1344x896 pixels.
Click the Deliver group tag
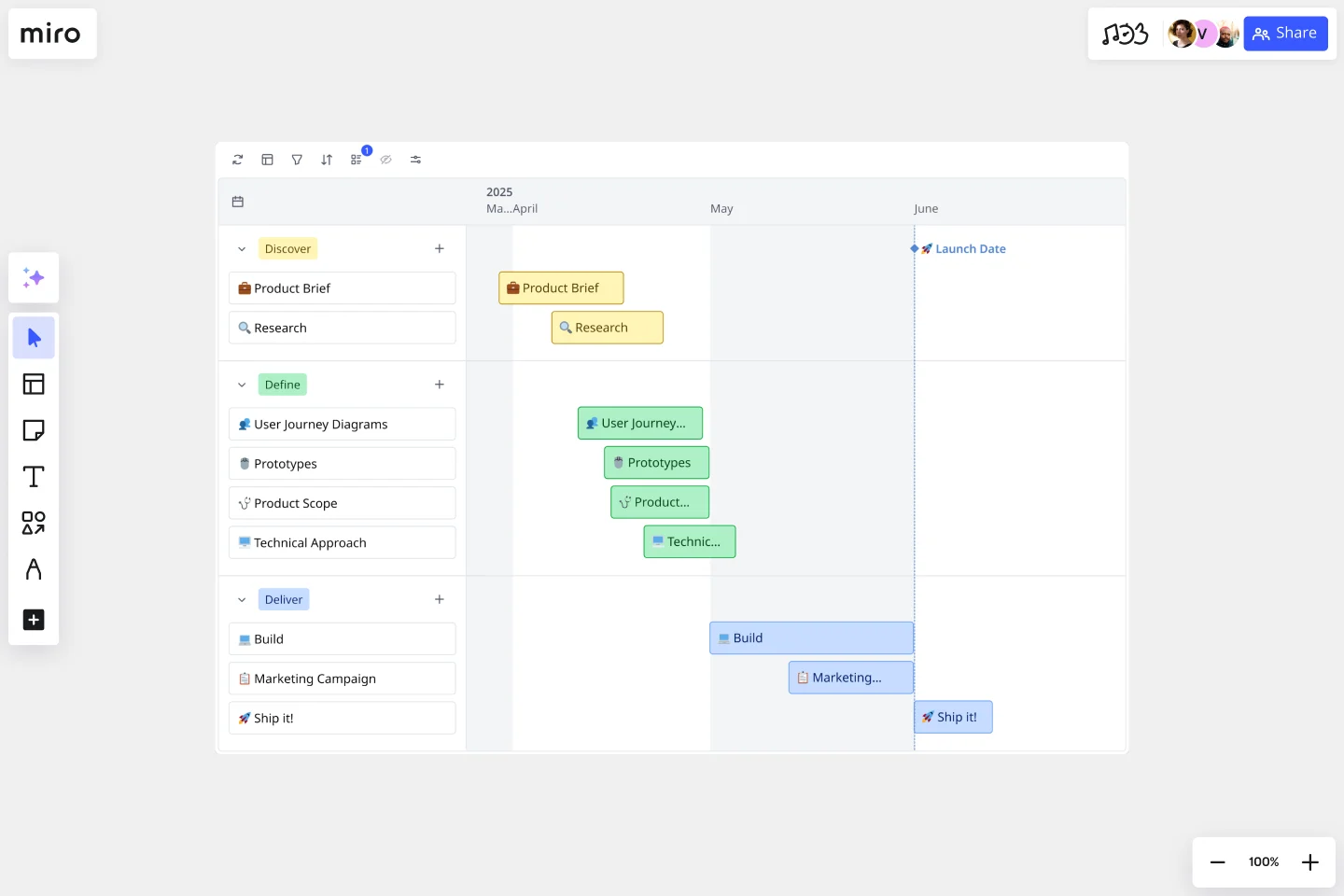pyautogui.click(x=284, y=600)
